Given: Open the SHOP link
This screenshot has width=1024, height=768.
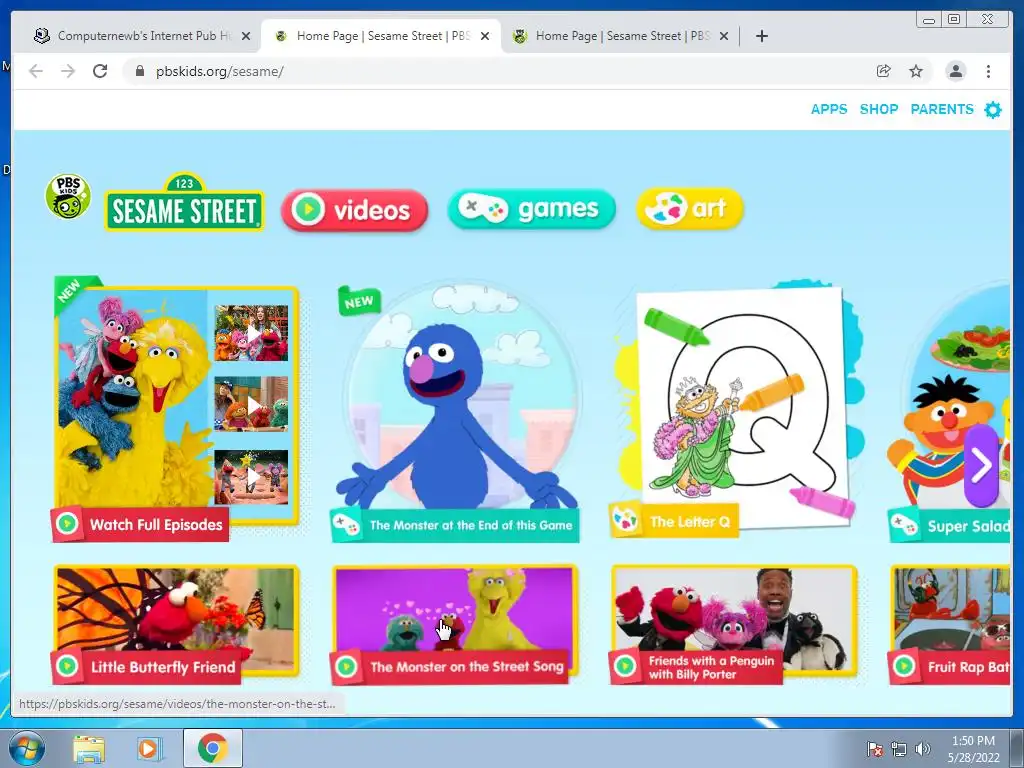Looking at the screenshot, I should click(x=879, y=109).
